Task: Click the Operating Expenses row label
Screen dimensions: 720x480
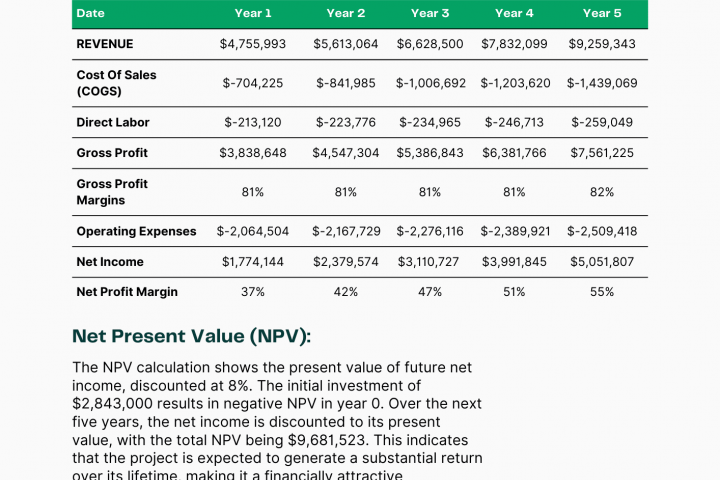Action: [136, 231]
